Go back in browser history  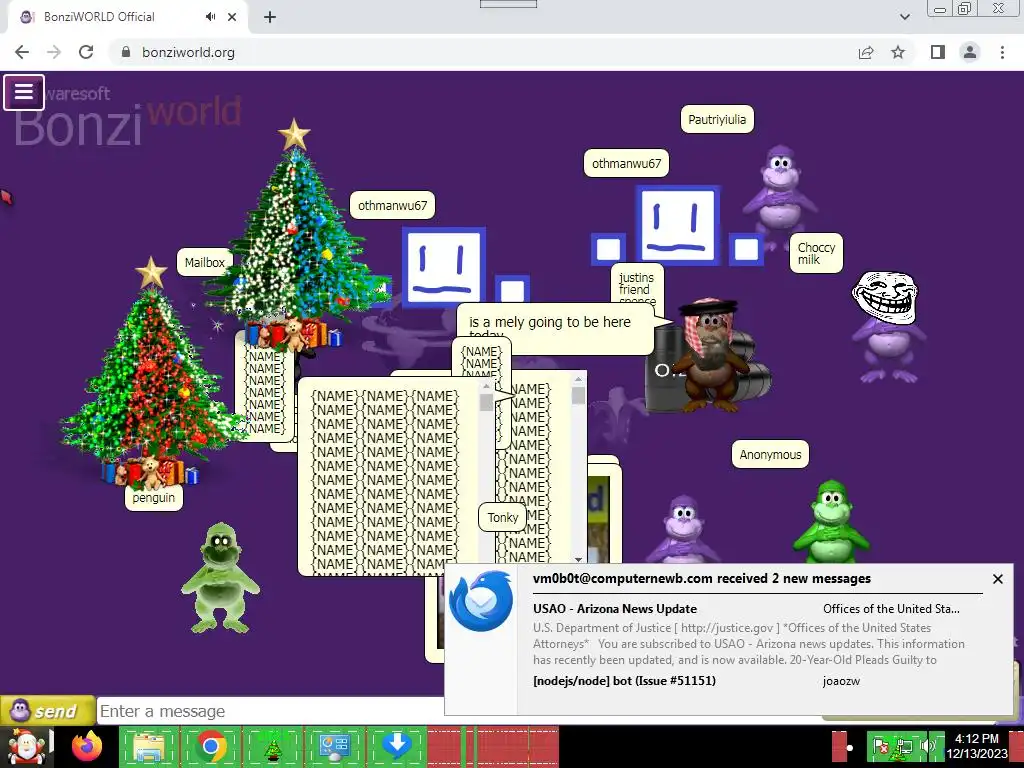click(x=22, y=52)
